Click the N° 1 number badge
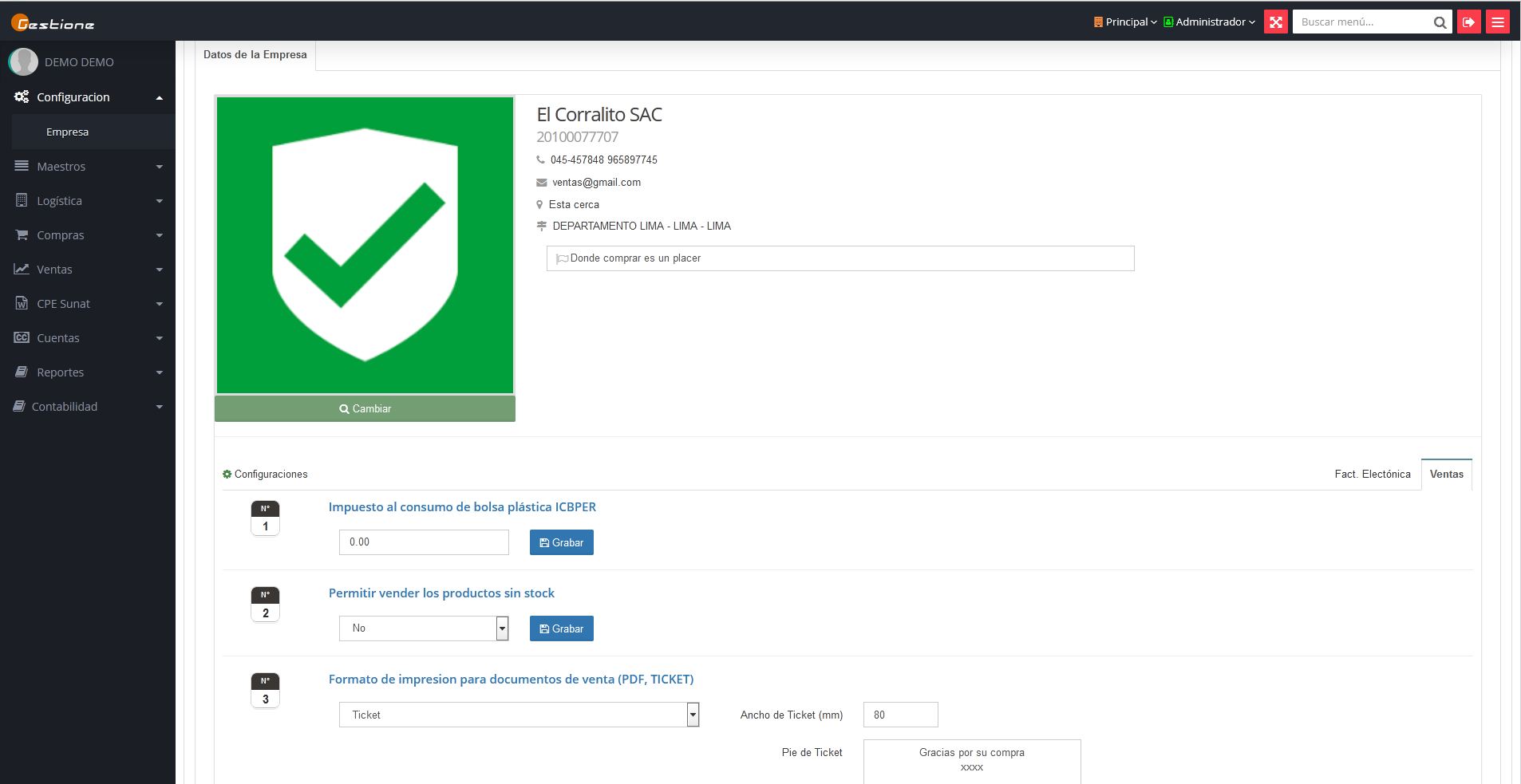The height and width of the screenshot is (784, 1521). [x=266, y=518]
